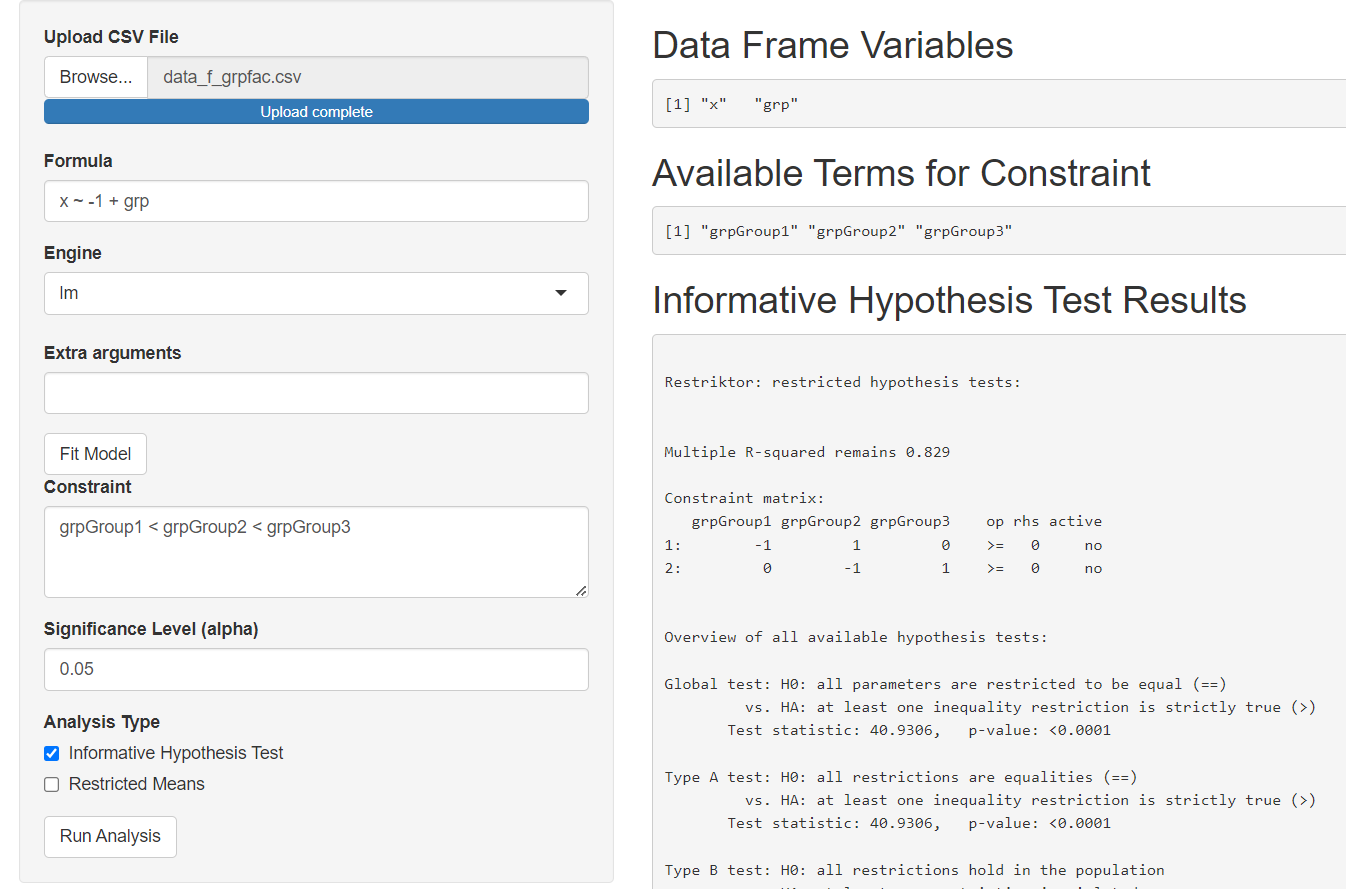This screenshot has height=889, width=1346.
Task: Select the Available Terms for Constraint heading
Action: [x=901, y=173]
